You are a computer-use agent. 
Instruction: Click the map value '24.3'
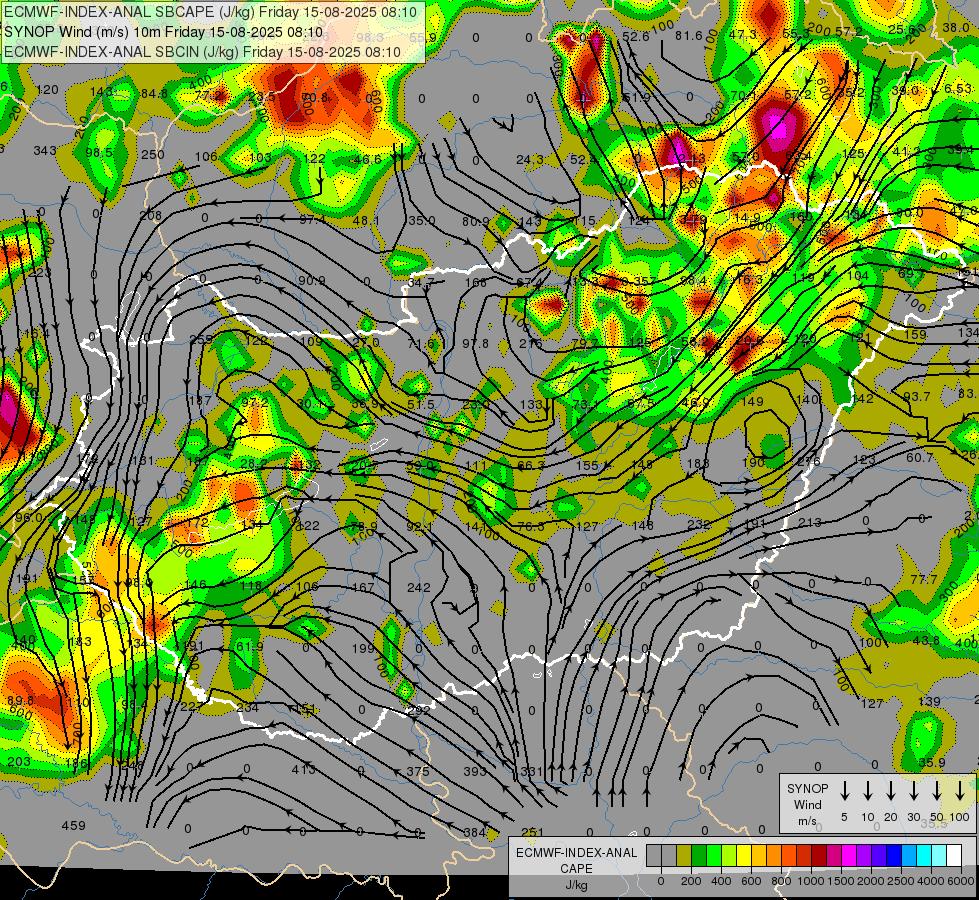click(530, 160)
